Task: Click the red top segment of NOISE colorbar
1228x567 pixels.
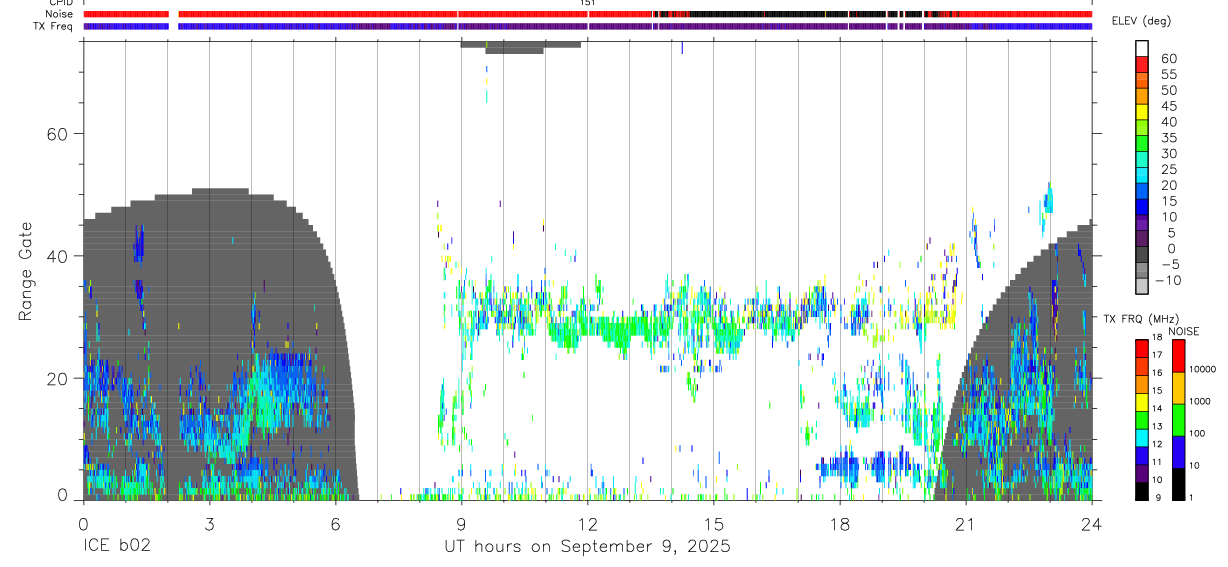Action: point(1178,355)
